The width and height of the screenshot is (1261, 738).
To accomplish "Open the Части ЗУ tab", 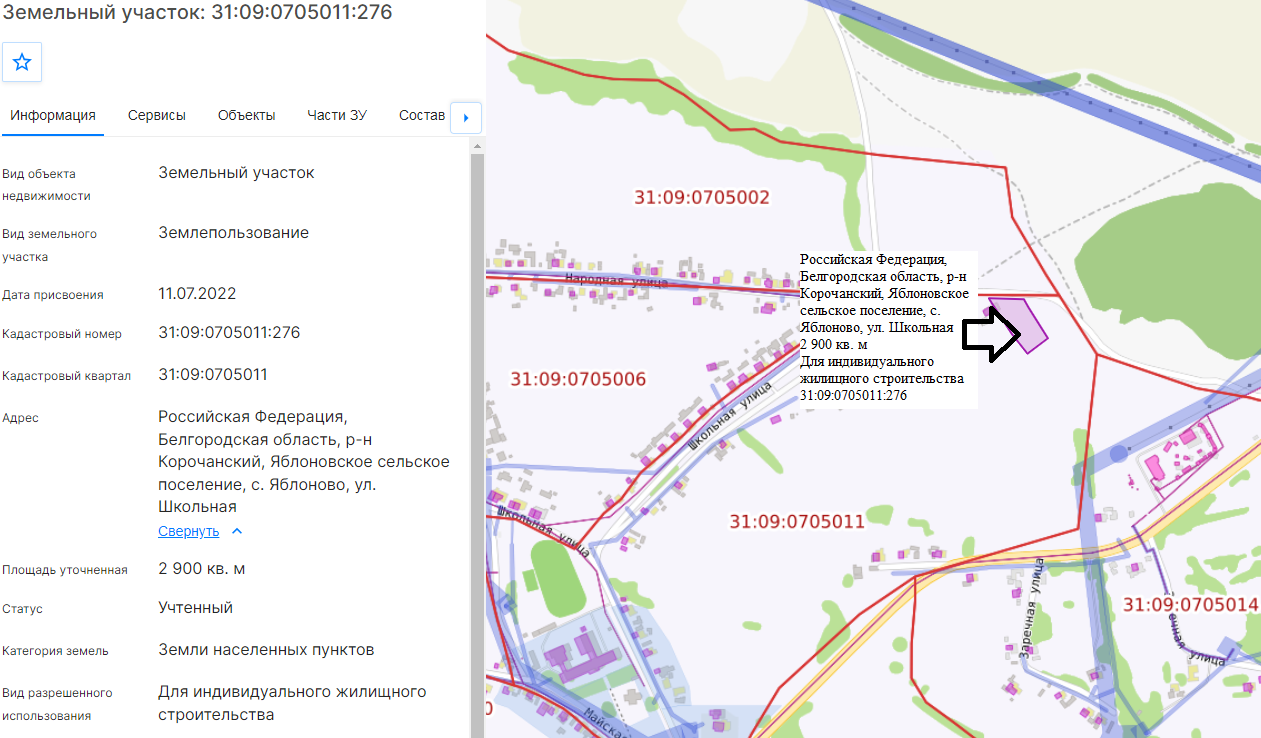I will [337, 115].
